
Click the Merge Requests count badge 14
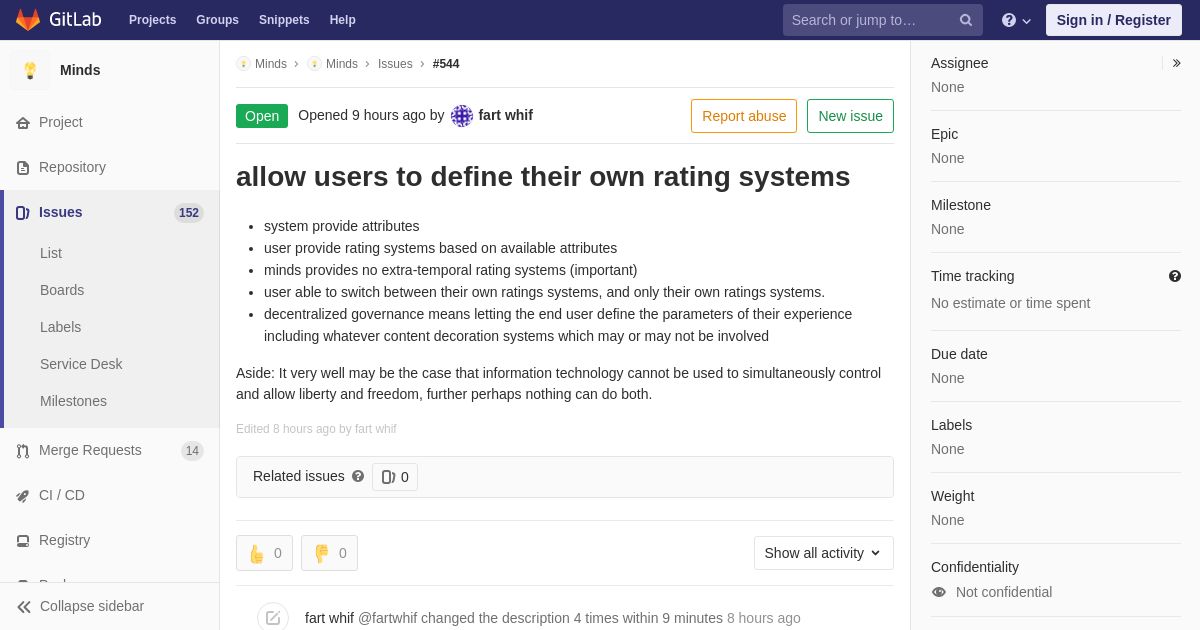192,451
